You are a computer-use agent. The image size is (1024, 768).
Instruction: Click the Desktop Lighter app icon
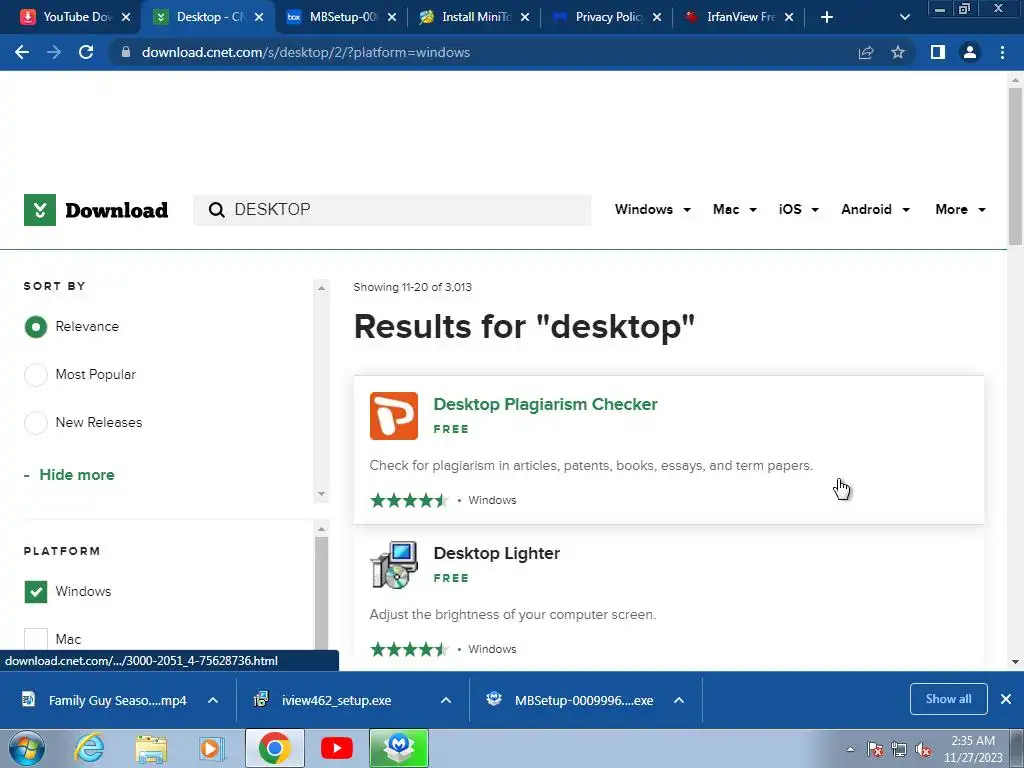click(x=394, y=565)
